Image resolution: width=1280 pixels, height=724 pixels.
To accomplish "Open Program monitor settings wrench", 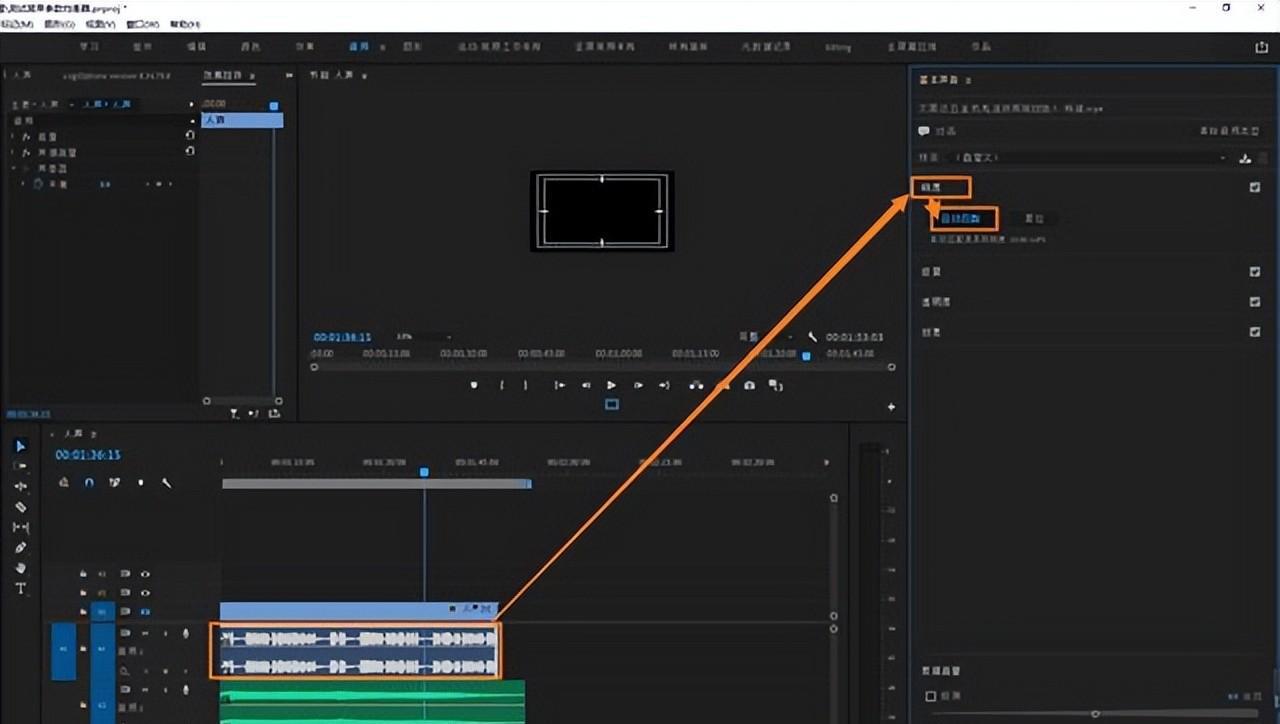I will (x=813, y=337).
